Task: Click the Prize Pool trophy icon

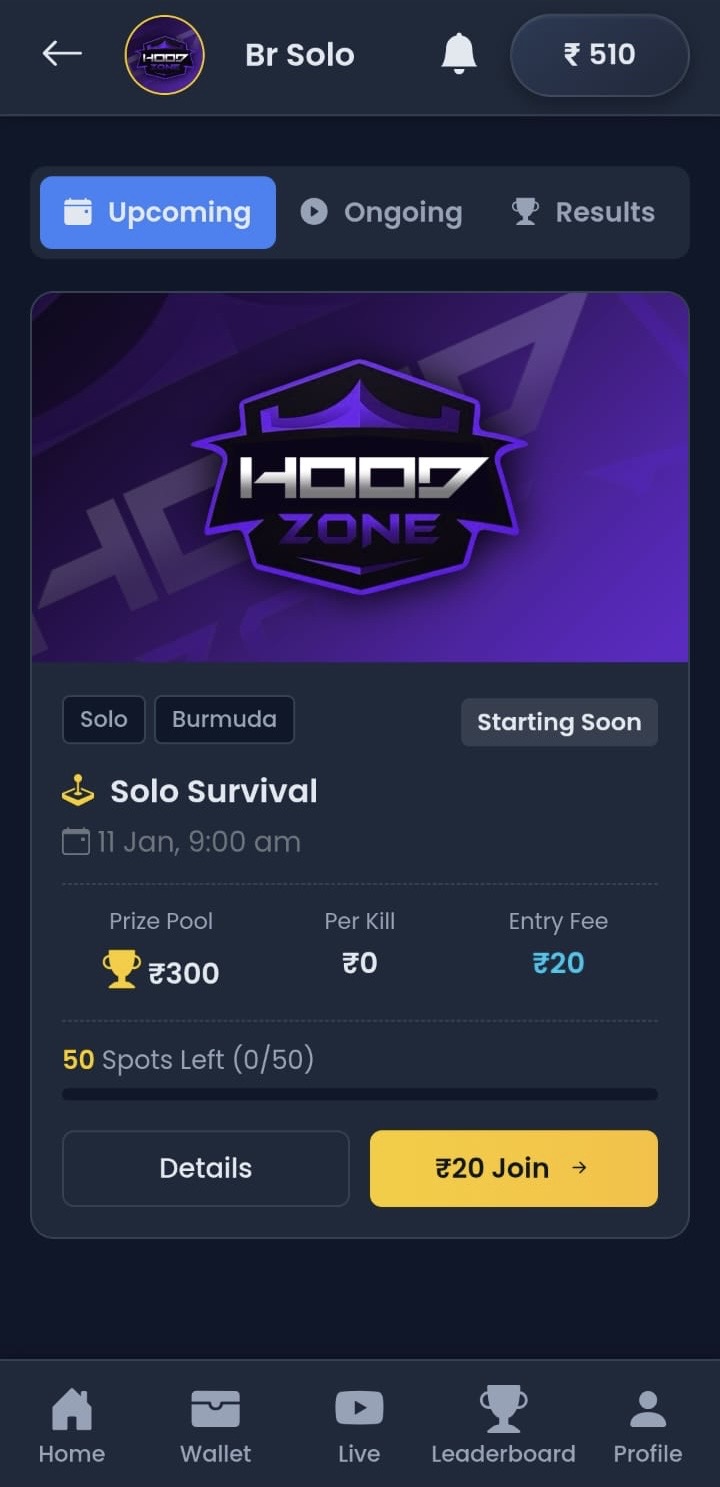Action: [x=121, y=970]
